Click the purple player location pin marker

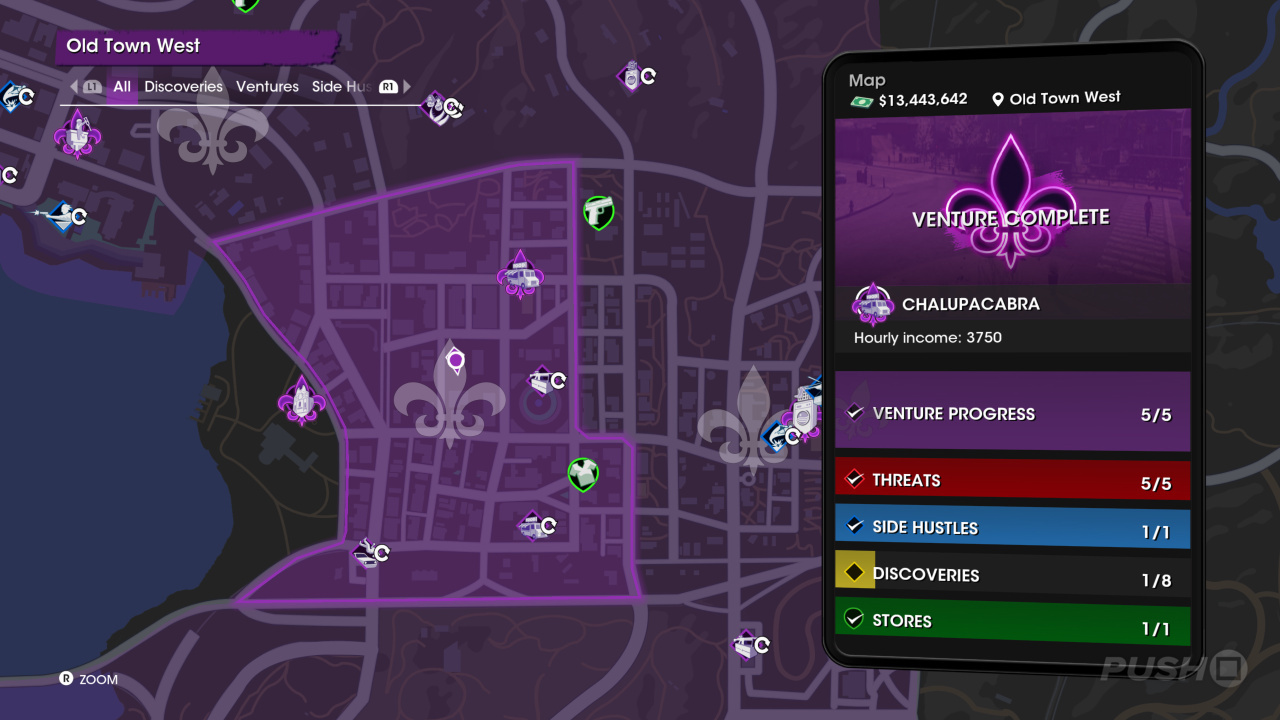(x=455, y=359)
